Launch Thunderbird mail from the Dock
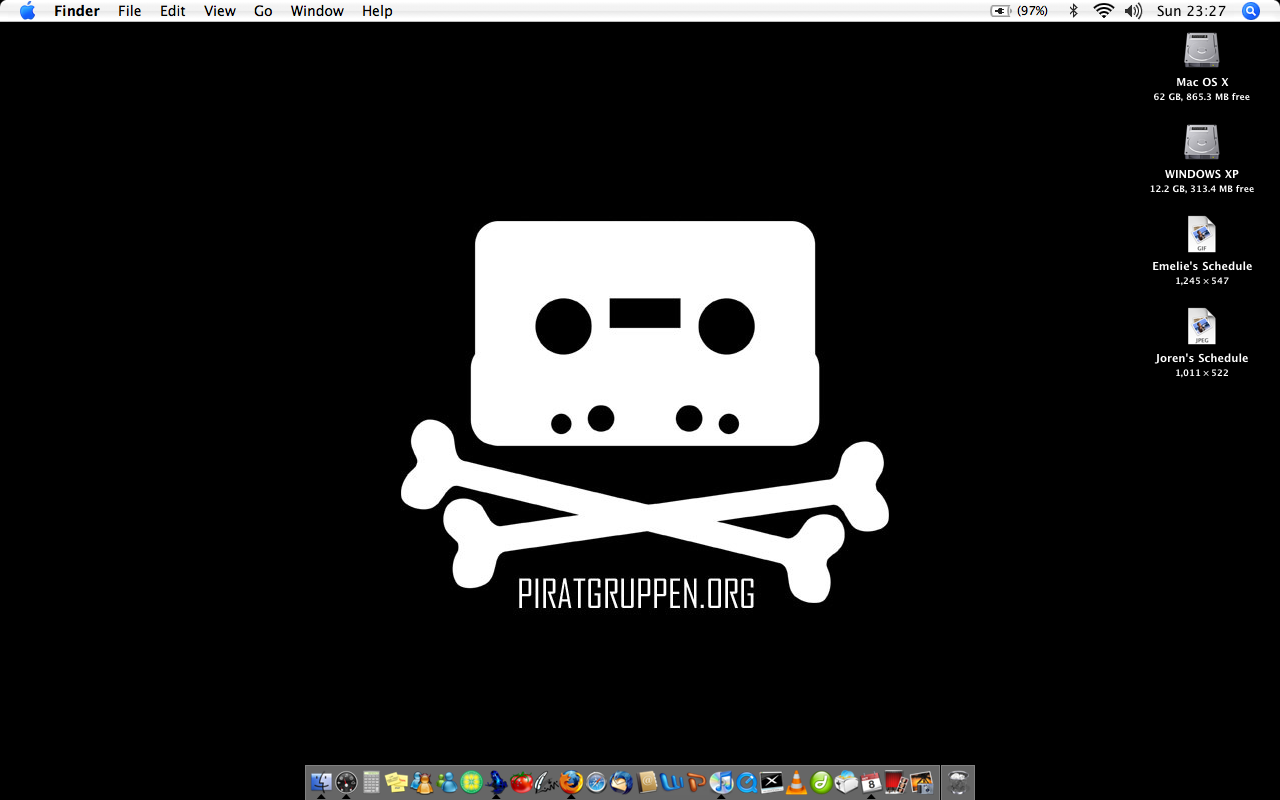Image resolution: width=1280 pixels, height=800 pixels. (x=621, y=782)
